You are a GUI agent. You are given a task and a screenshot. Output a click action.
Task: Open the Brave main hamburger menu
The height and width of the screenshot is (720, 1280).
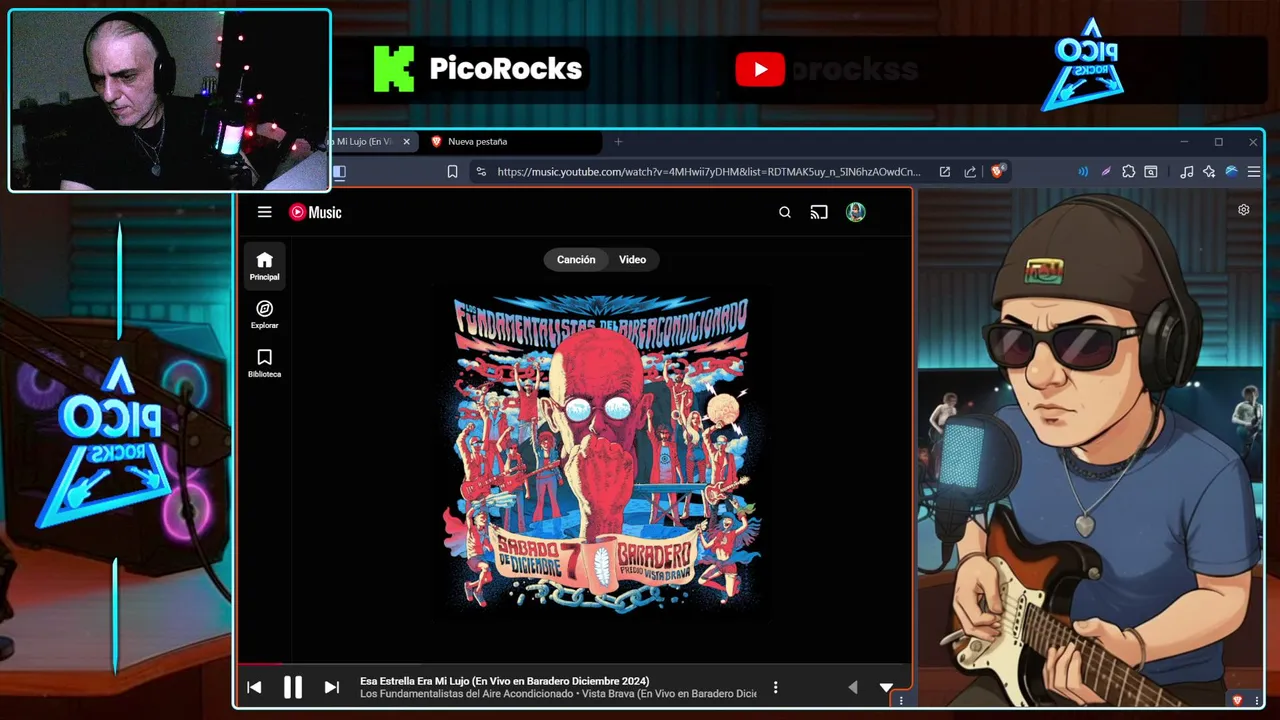1254,172
